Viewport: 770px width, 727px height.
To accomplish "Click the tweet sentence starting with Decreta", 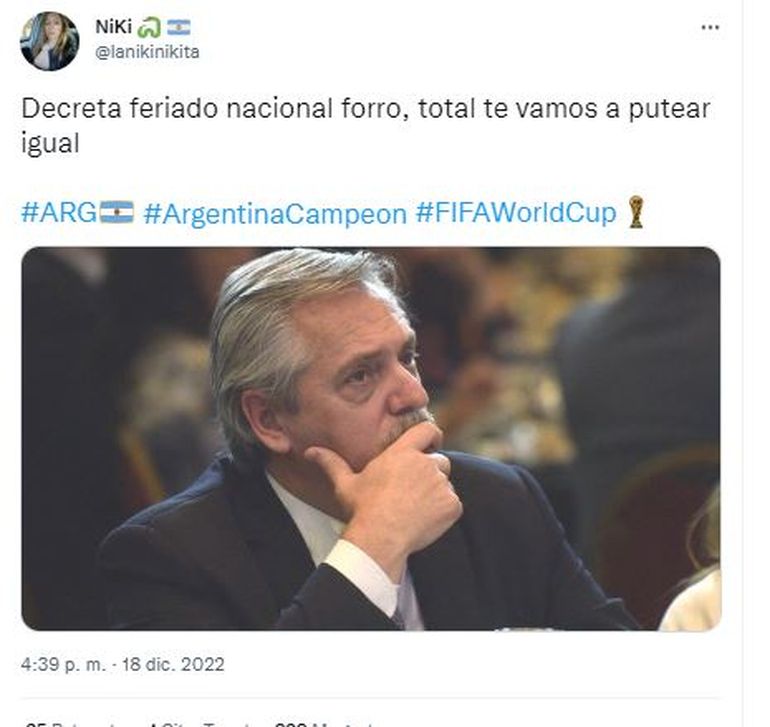I will (365, 126).
